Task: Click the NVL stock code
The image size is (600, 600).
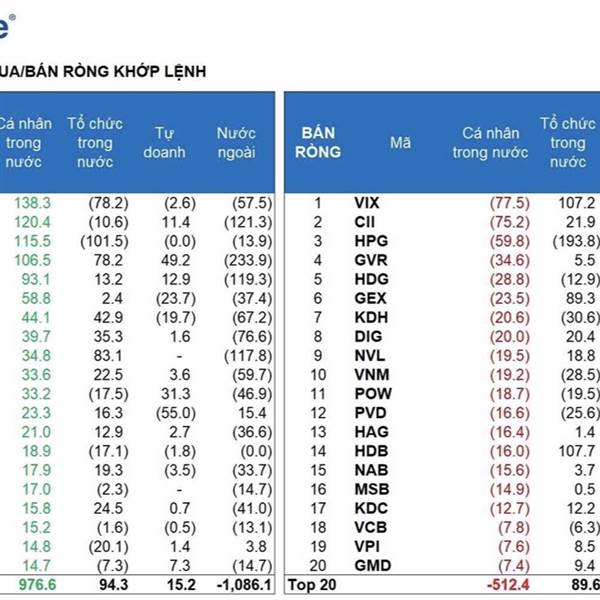Action: click(x=368, y=355)
